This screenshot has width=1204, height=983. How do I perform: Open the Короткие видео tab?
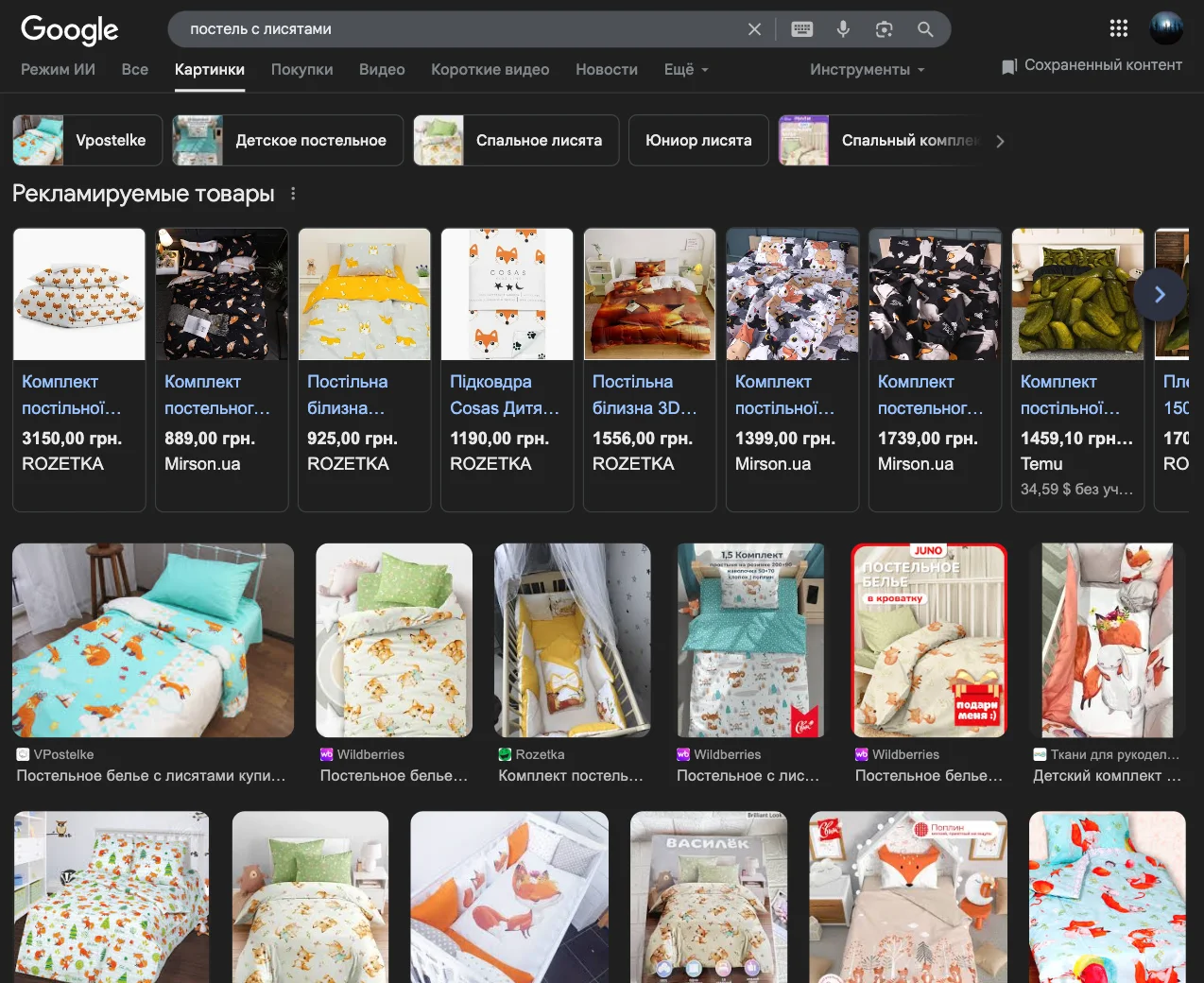[x=490, y=69]
